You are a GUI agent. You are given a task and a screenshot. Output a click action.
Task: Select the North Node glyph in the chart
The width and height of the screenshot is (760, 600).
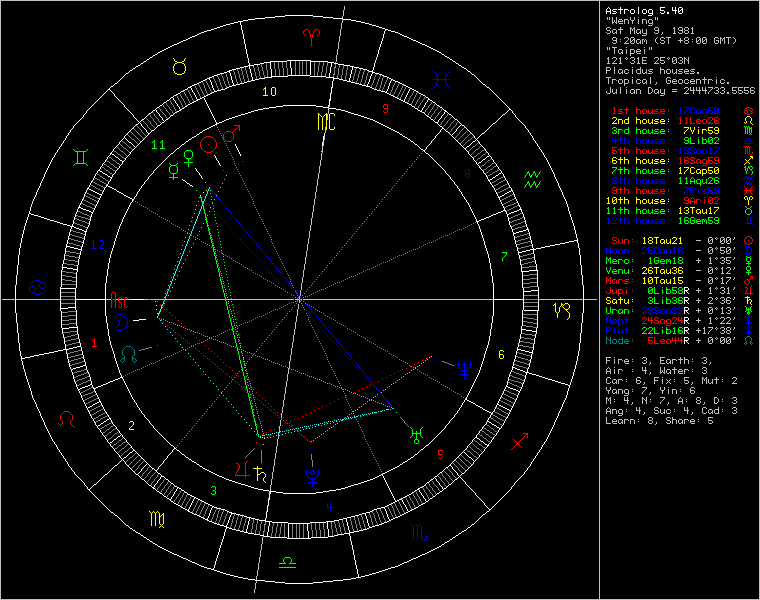click(129, 353)
